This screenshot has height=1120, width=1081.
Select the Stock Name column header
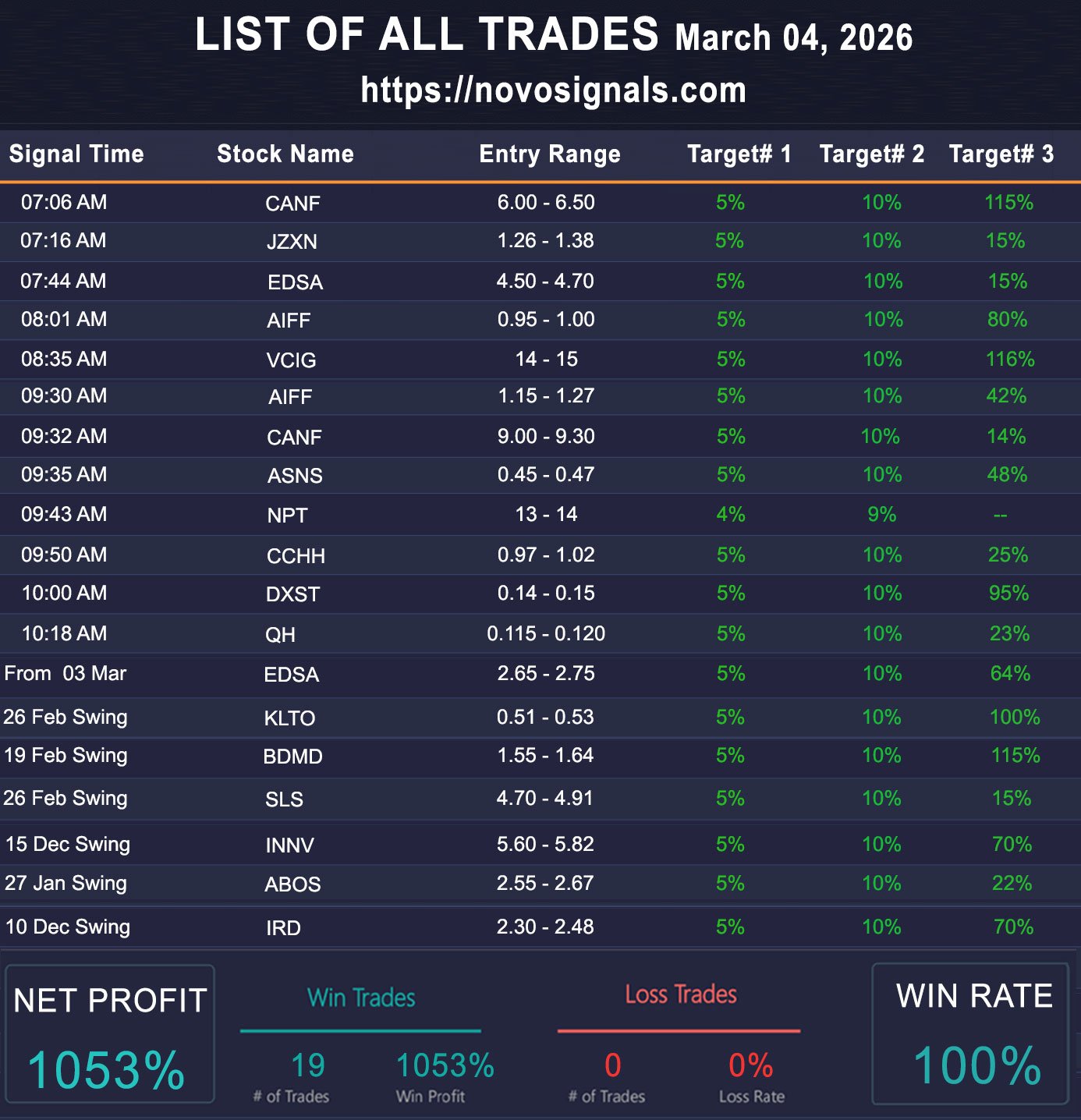click(285, 154)
